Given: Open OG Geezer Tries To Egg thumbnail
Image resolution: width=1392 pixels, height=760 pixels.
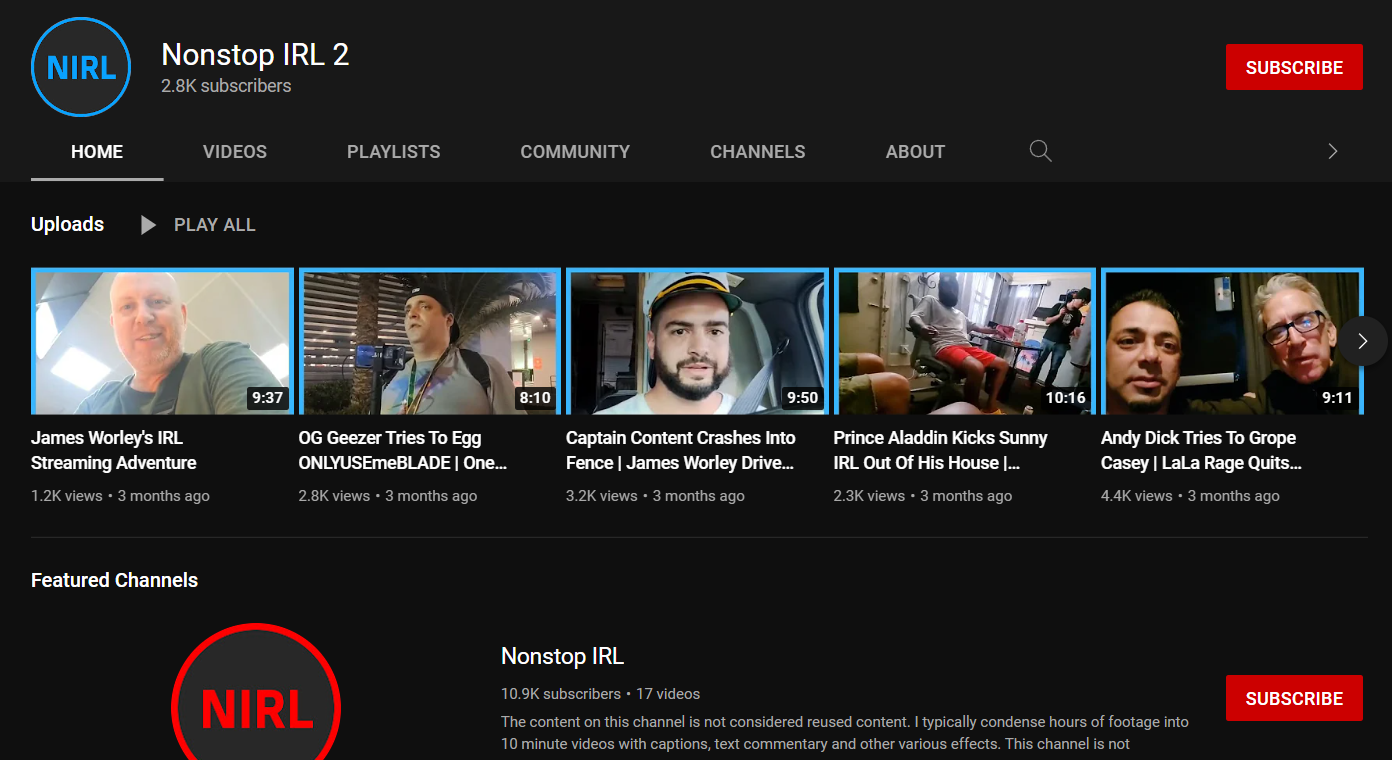Looking at the screenshot, I should tap(430, 341).
